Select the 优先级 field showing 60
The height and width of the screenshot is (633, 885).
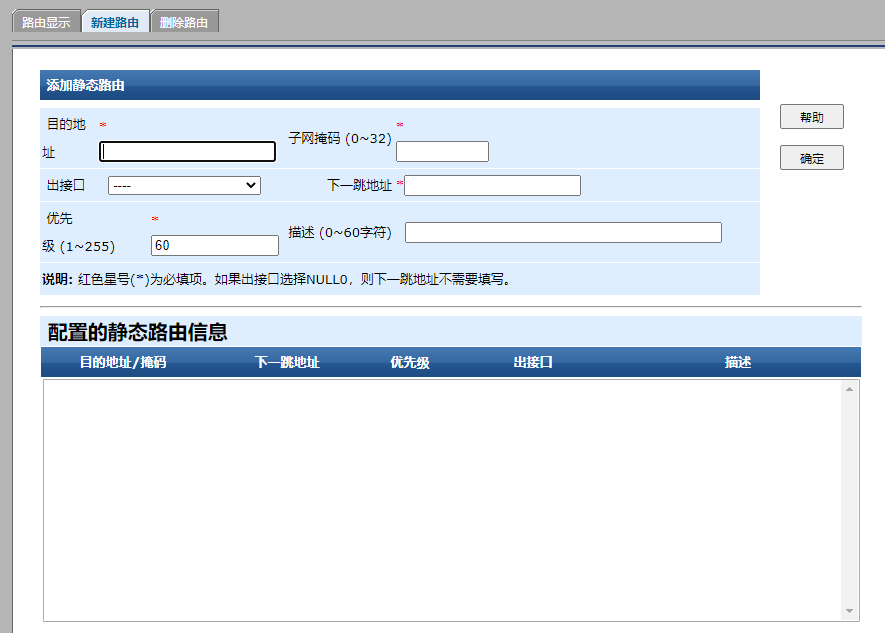pyautogui.click(x=214, y=246)
